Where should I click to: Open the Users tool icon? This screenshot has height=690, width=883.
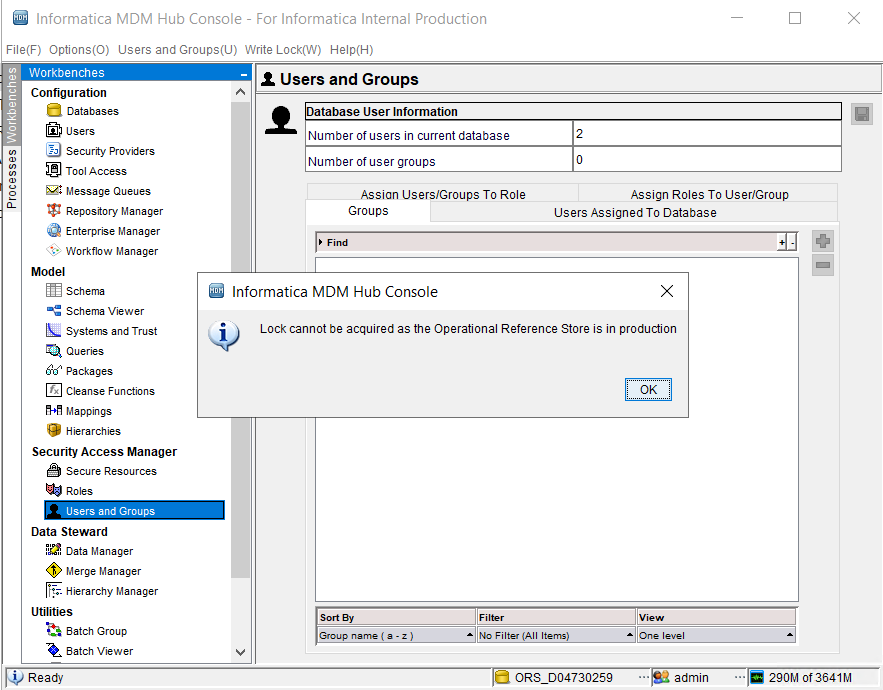(53, 130)
